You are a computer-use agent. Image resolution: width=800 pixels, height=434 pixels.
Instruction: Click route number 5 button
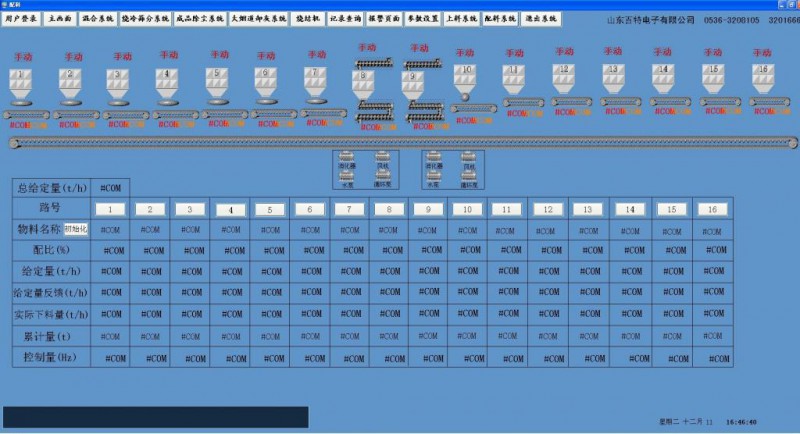point(269,209)
